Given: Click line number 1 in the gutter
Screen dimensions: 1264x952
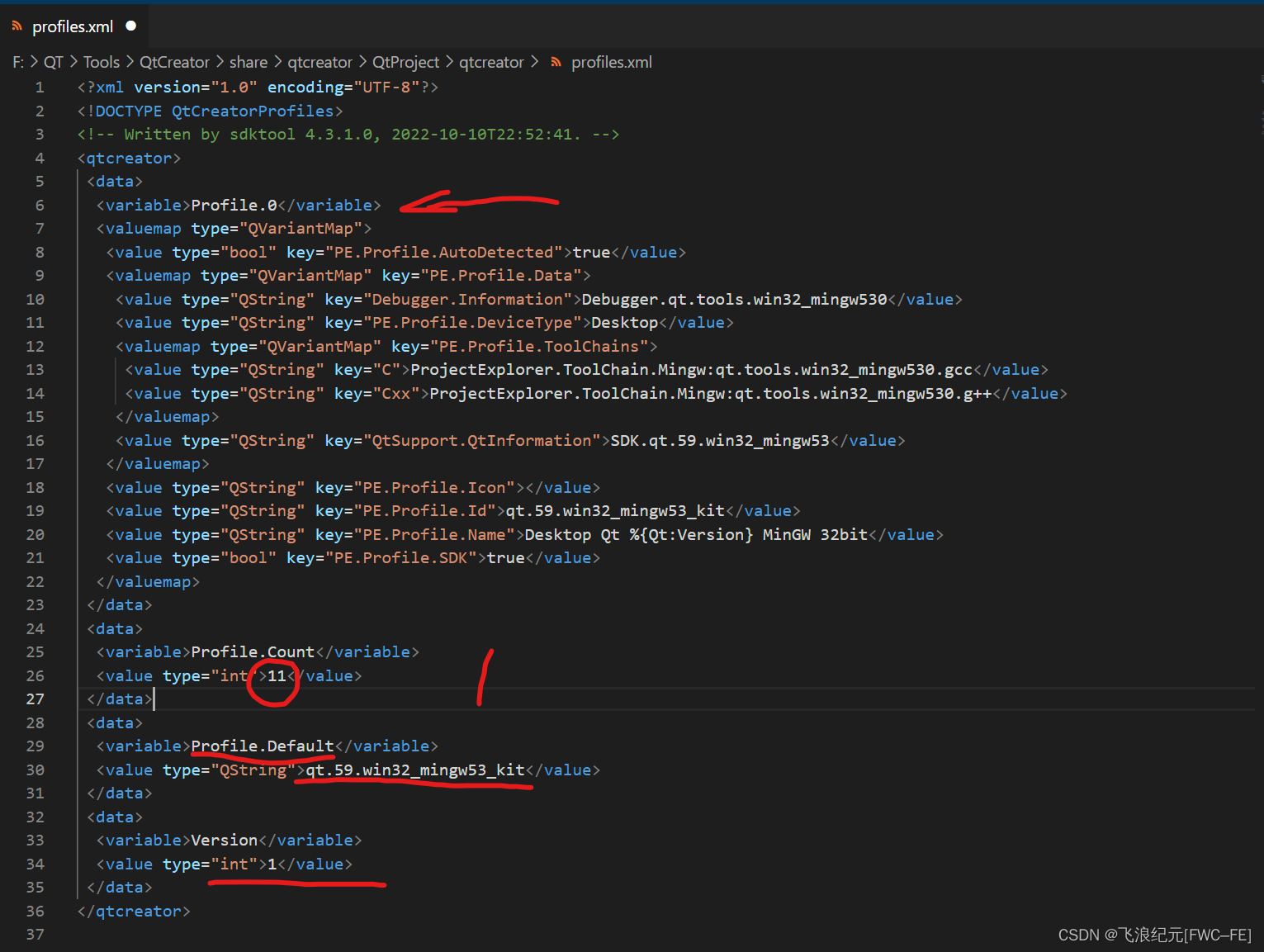Looking at the screenshot, I should (40, 88).
